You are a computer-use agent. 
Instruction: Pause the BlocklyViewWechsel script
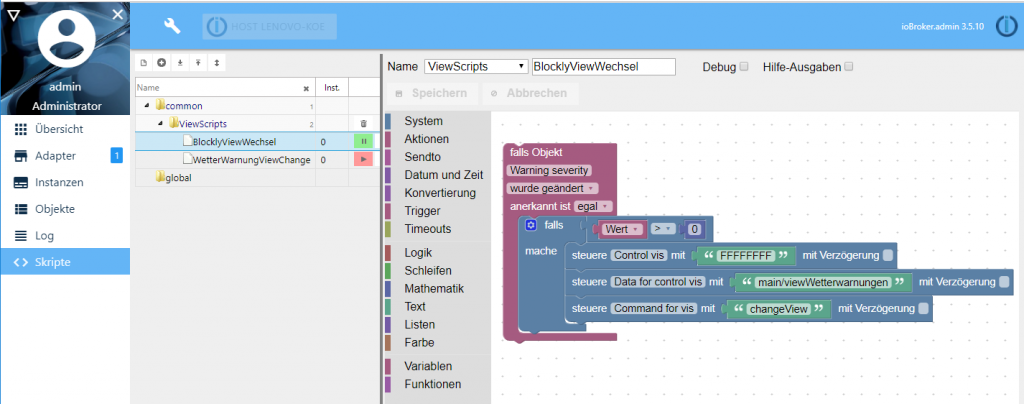(363, 142)
